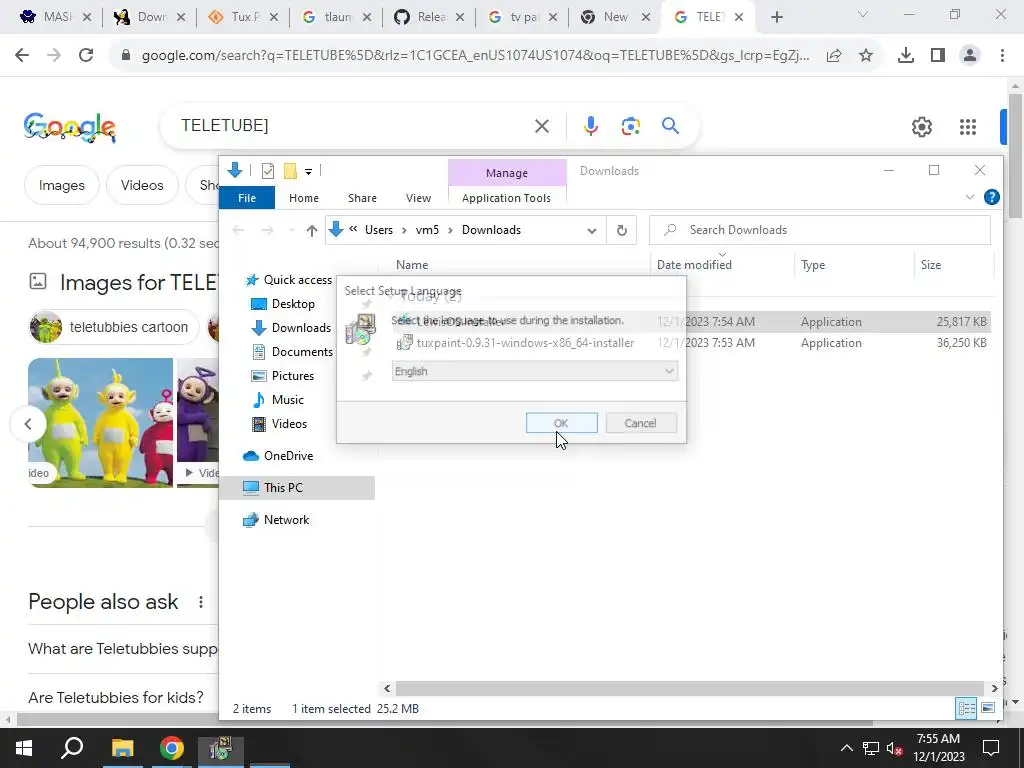Screen dimensions: 1024x768
Task: Click Explorer horizontal scrollbar
Action: pyautogui.click(x=690, y=688)
